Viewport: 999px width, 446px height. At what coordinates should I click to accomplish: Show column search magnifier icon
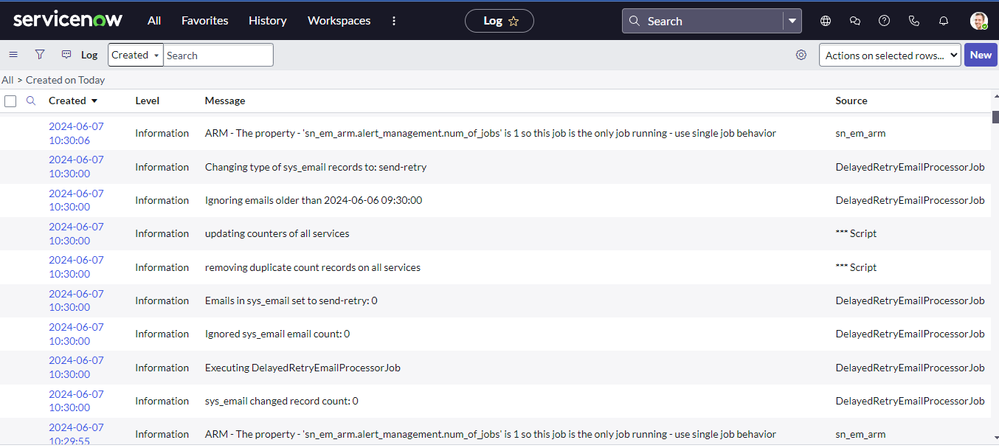pyautogui.click(x=31, y=101)
